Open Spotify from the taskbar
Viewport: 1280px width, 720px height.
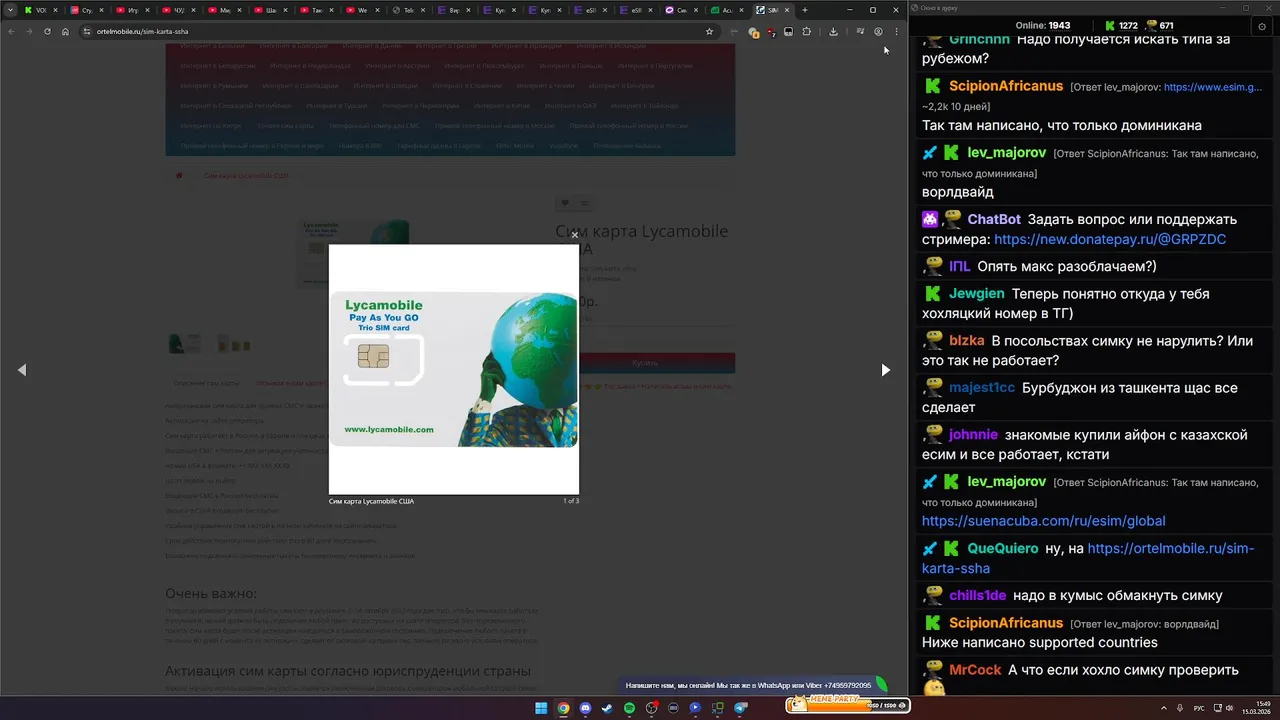629,708
